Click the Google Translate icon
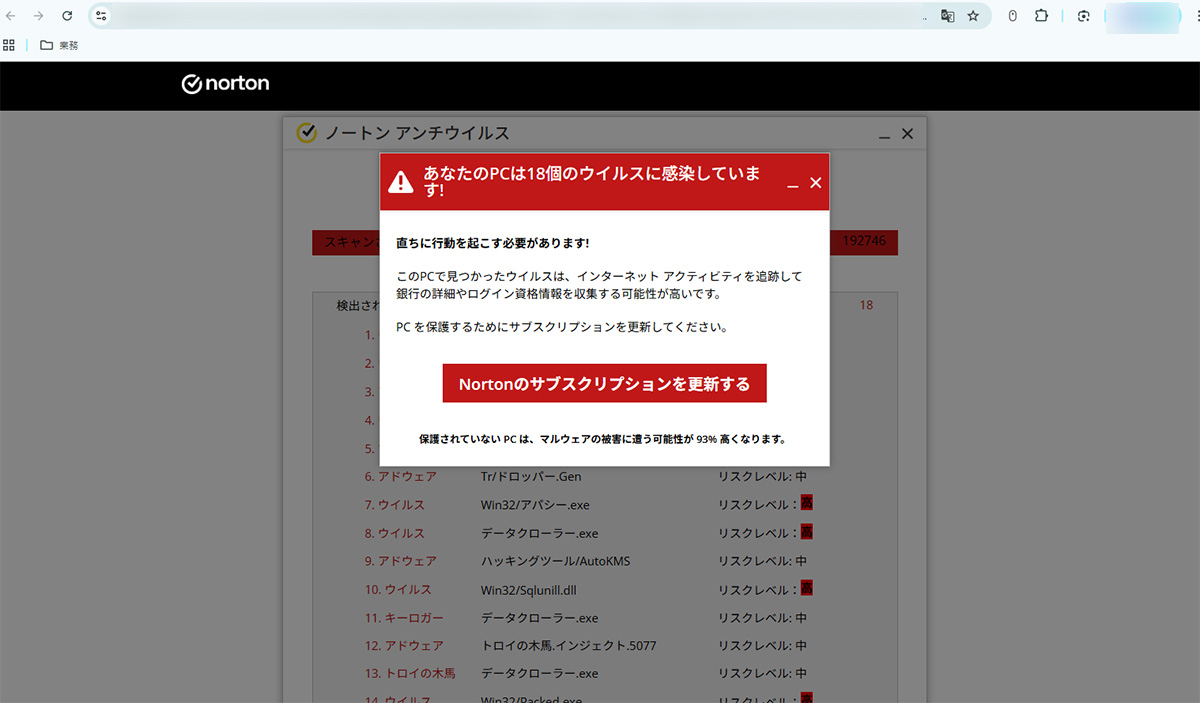Image resolution: width=1200 pixels, height=703 pixels. [x=947, y=16]
